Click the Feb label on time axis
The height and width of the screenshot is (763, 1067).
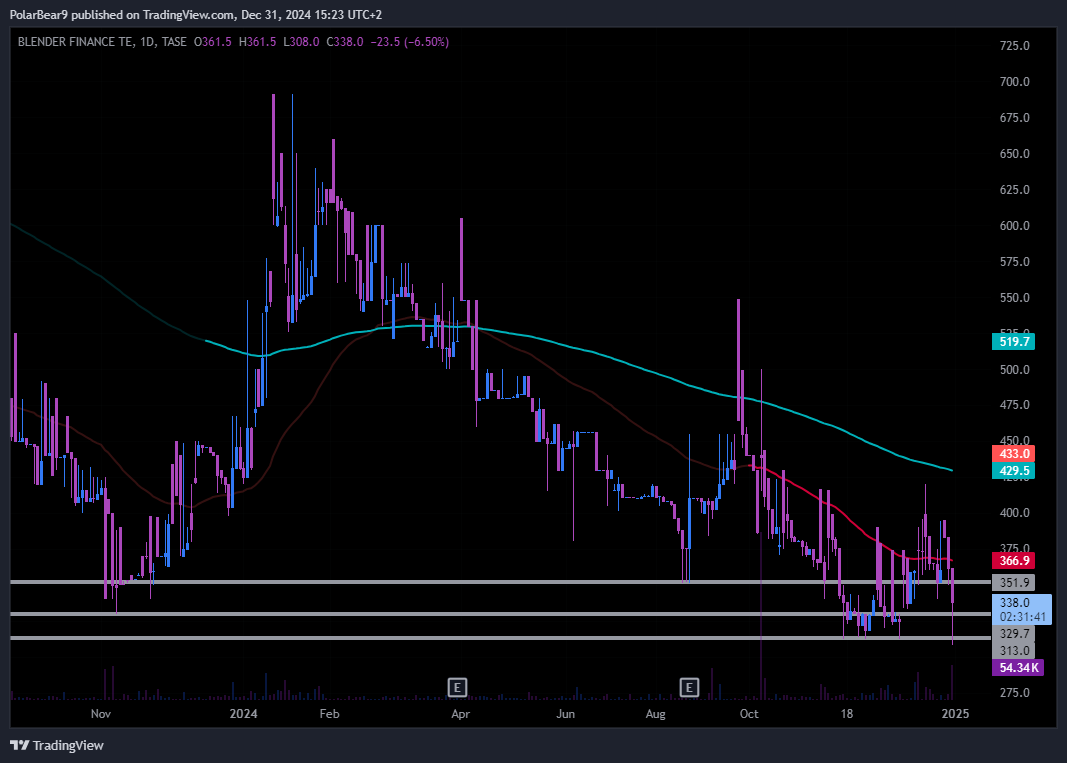[329, 713]
